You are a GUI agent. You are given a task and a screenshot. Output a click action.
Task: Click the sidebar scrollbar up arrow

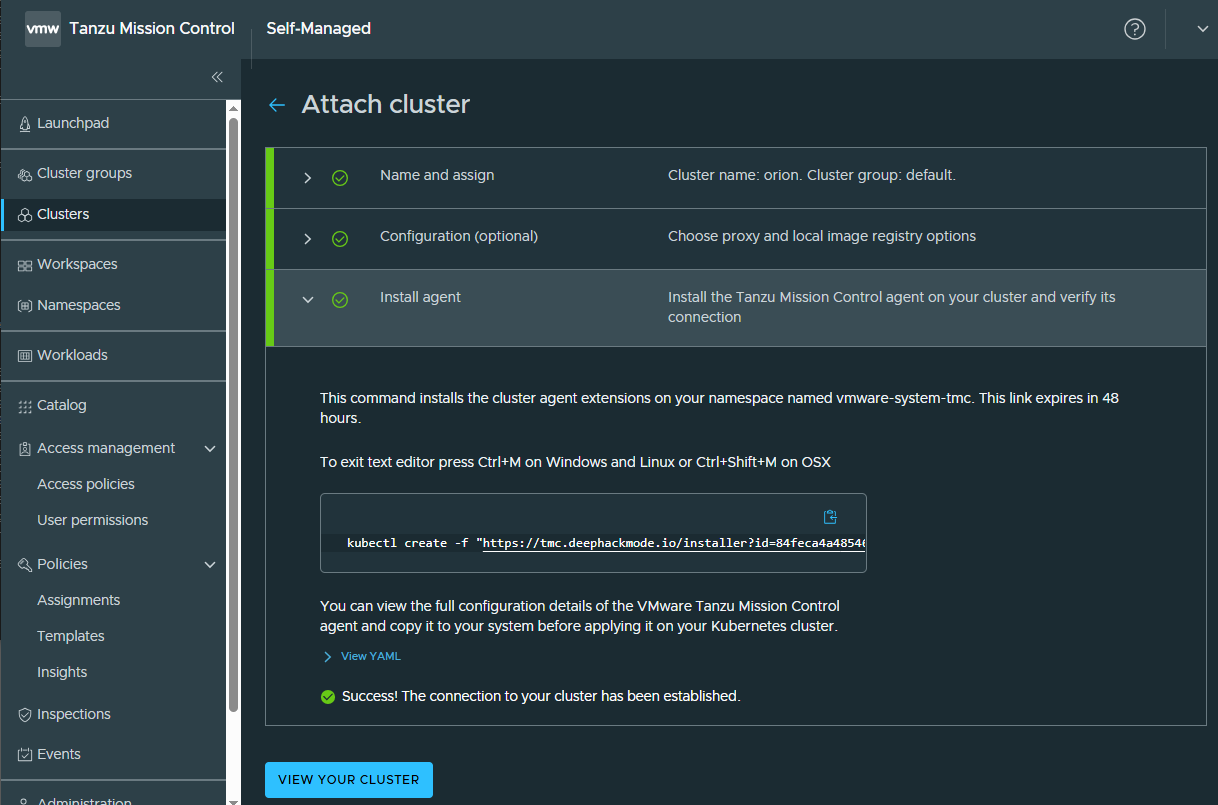pos(234,108)
